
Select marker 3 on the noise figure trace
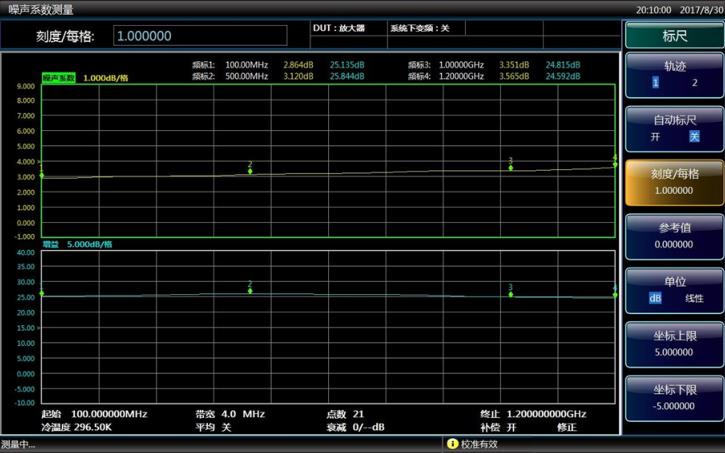(510, 166)
